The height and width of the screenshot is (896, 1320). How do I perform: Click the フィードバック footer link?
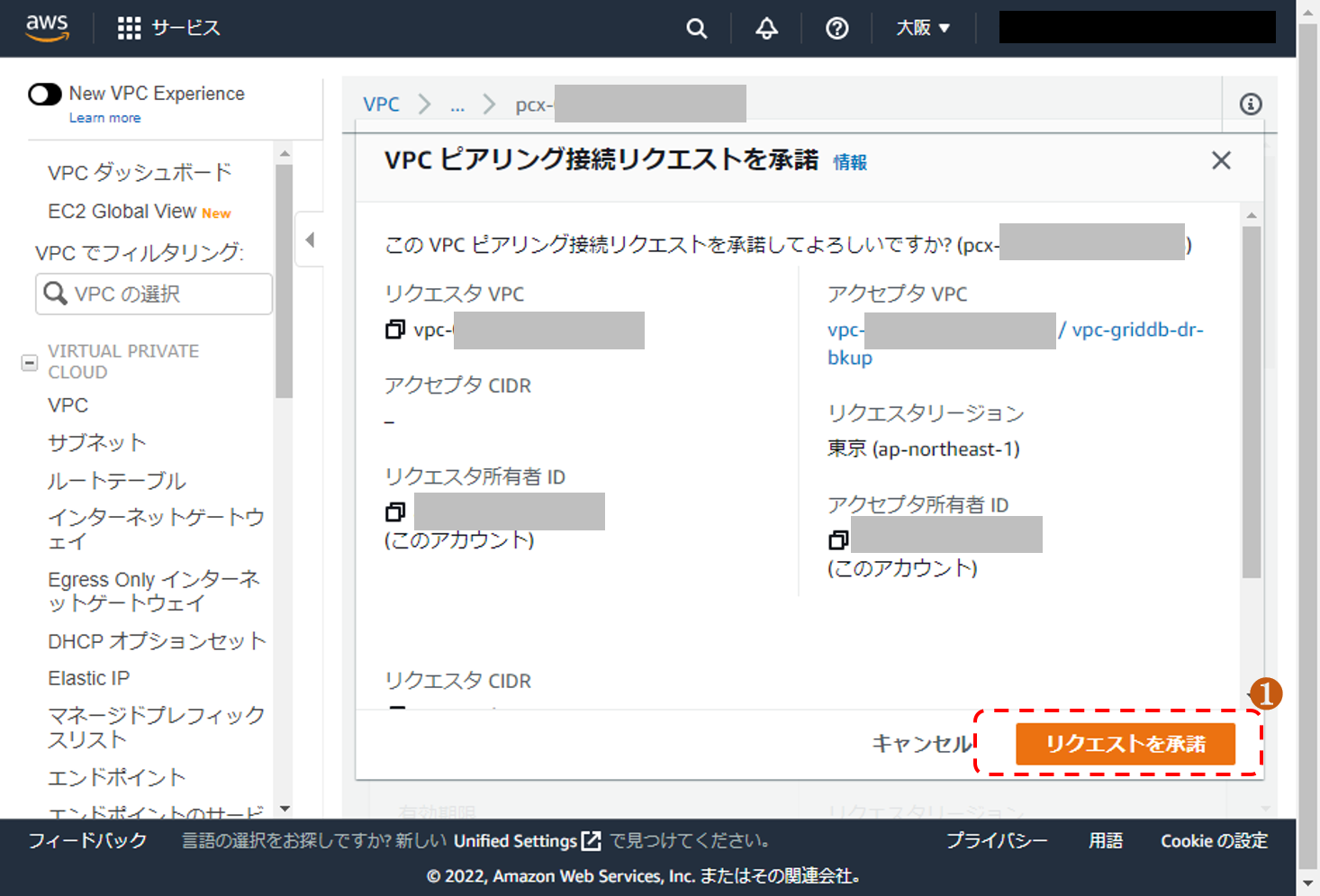[87, 840]
